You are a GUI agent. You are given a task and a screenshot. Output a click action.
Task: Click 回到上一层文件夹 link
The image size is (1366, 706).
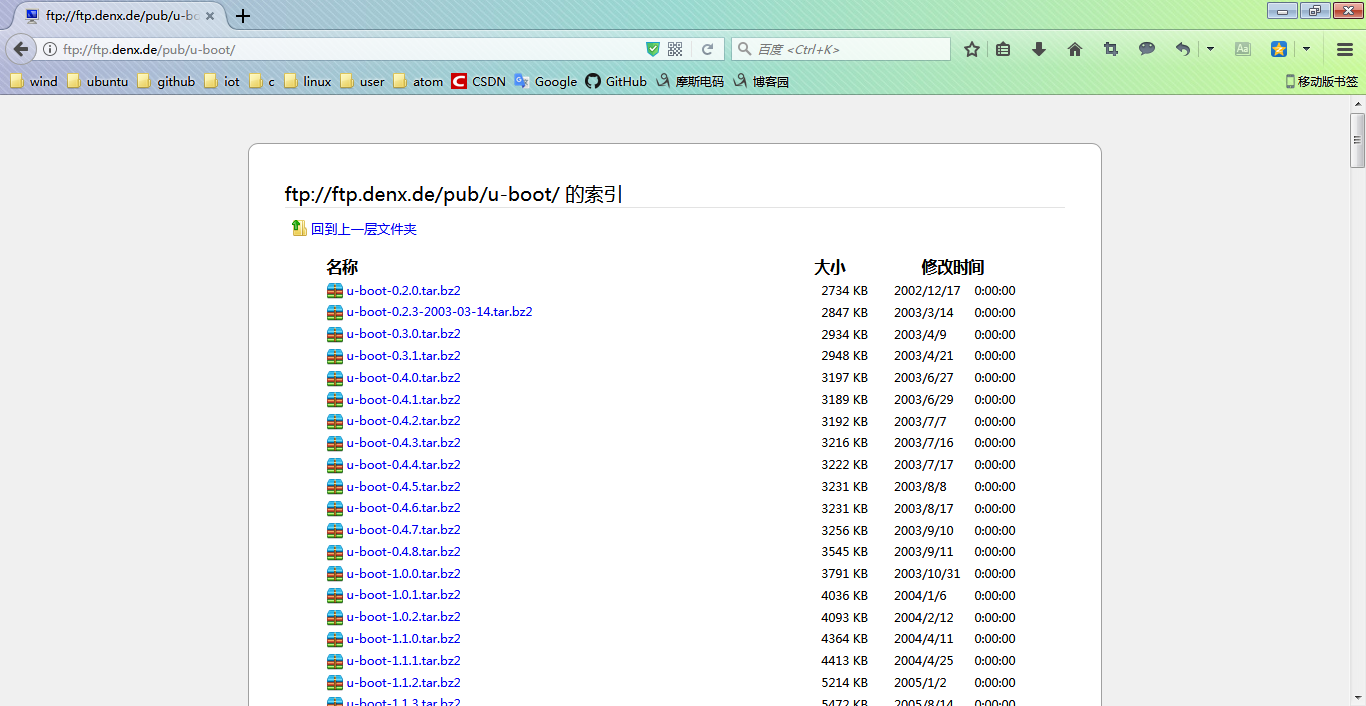pos(364,229)
